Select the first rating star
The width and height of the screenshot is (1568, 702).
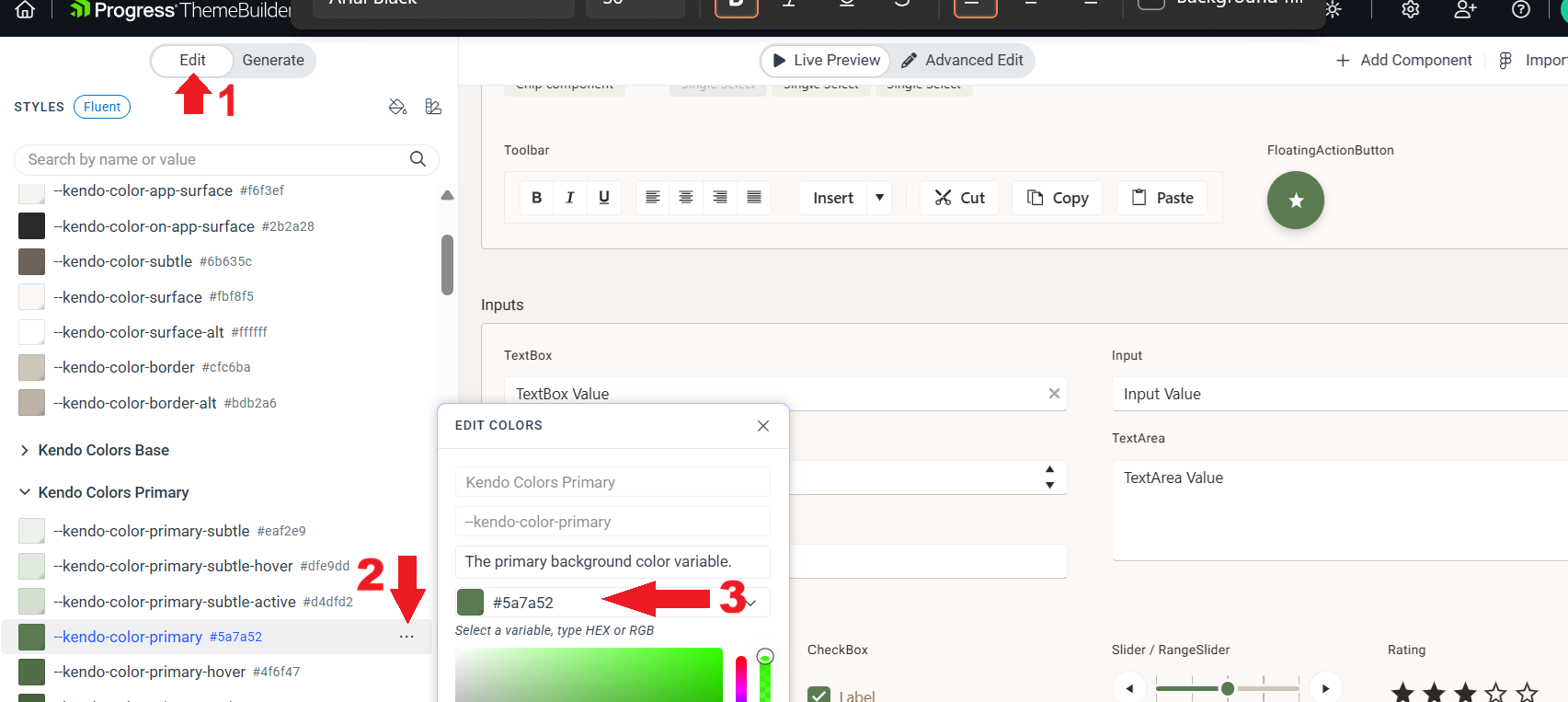[x=1402, y=692]
